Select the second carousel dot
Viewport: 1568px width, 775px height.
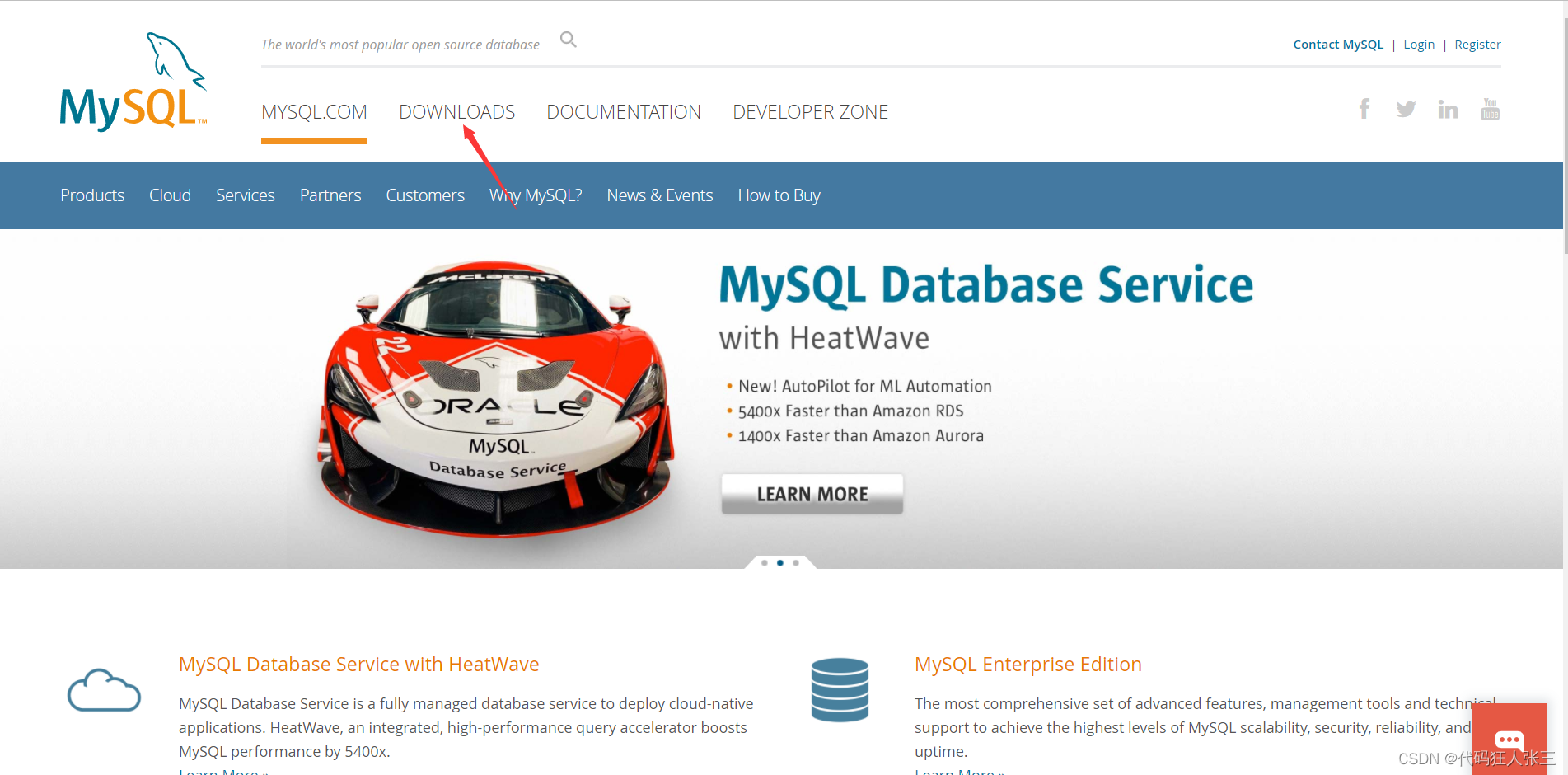pos(780,563)
